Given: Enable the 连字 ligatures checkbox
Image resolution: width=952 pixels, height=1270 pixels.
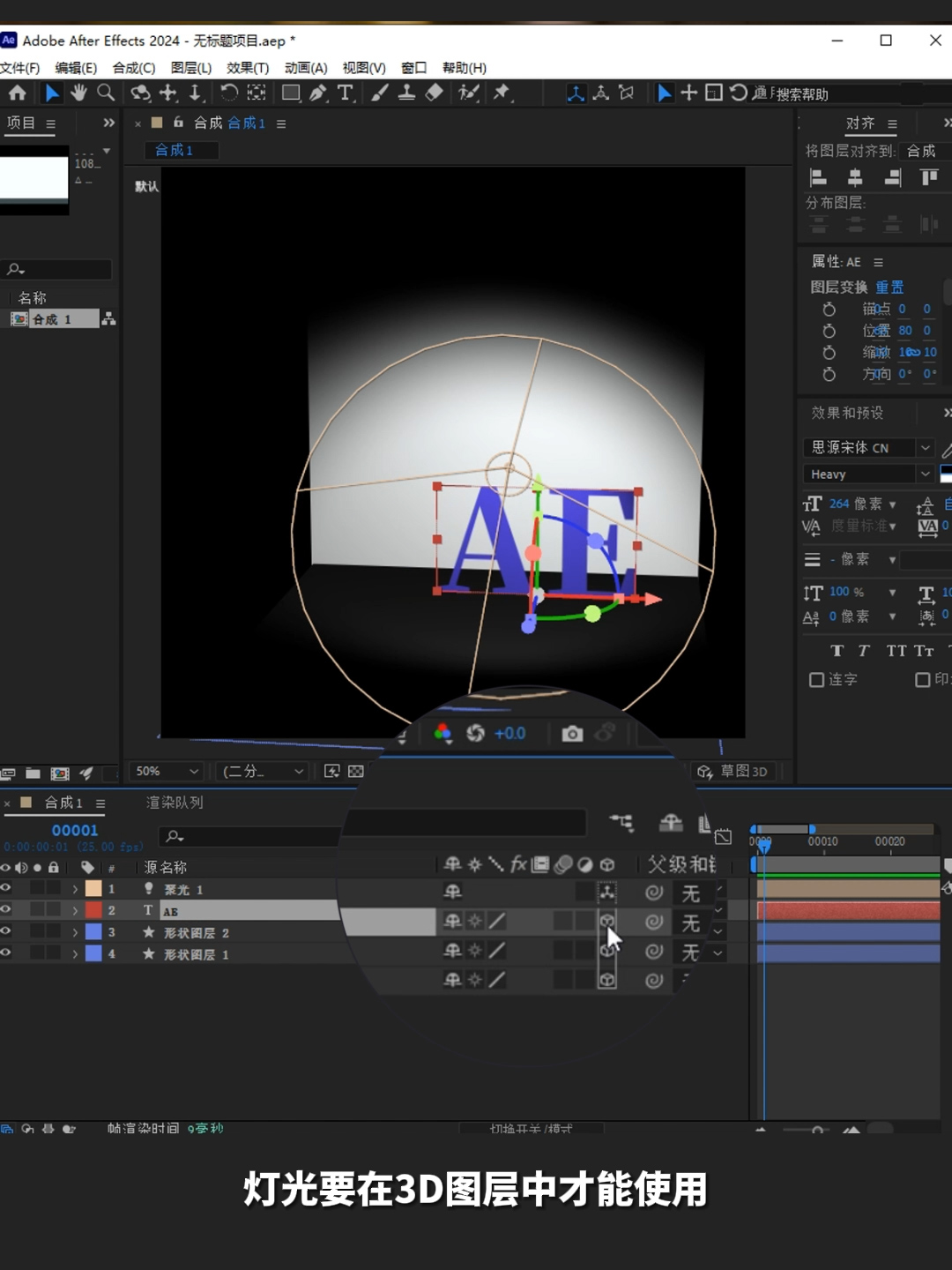Looking at the screenshot, I should click(x=817, y=680).
